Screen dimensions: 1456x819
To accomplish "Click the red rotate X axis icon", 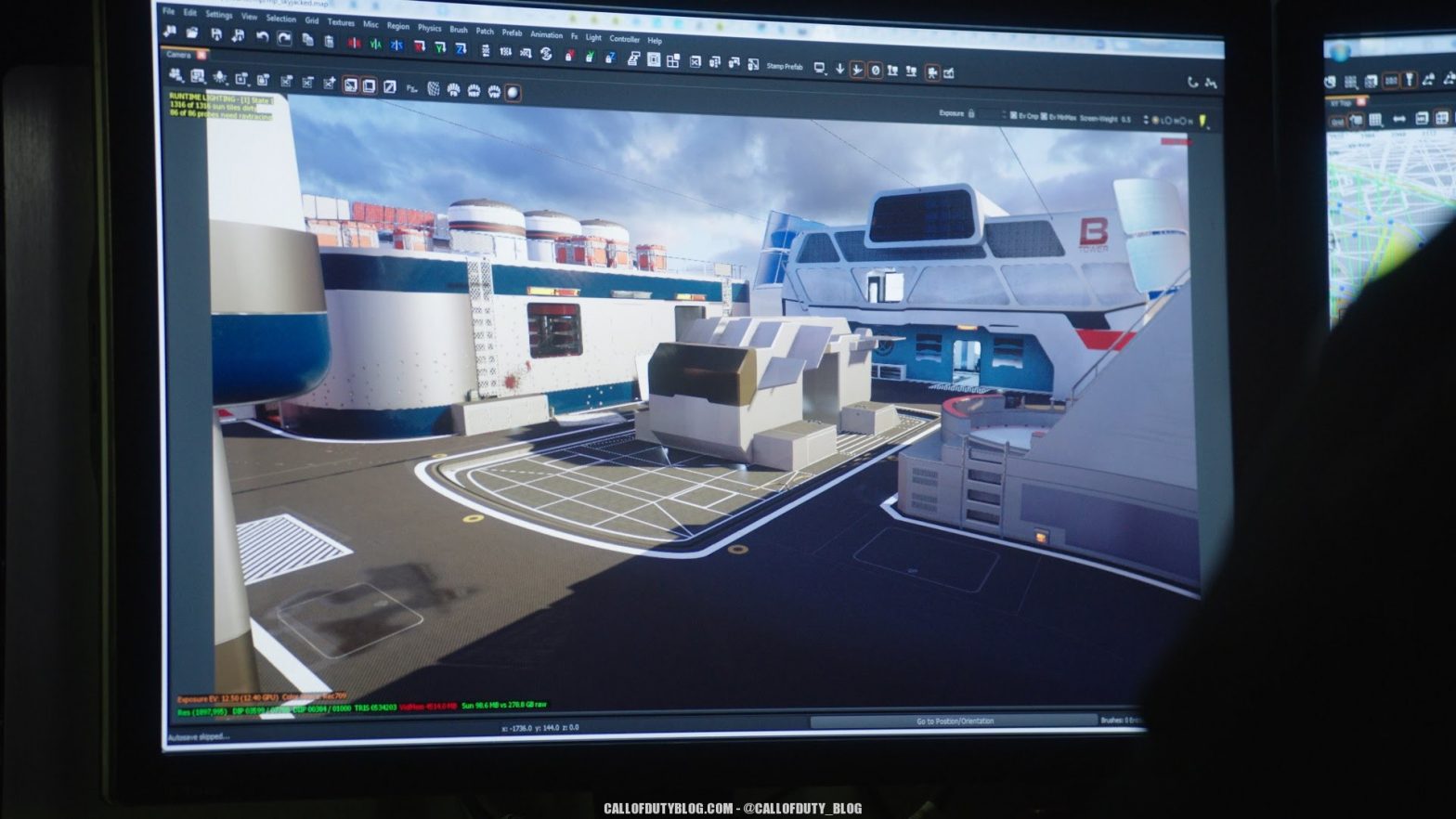I will [420, 46].
